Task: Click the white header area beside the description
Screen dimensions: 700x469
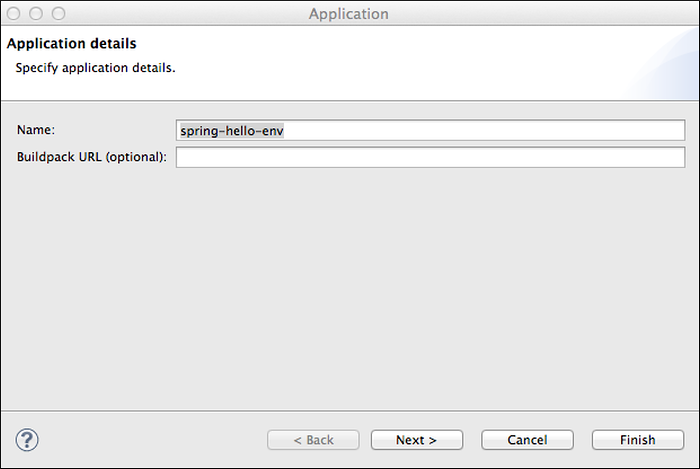Action: 400,68
